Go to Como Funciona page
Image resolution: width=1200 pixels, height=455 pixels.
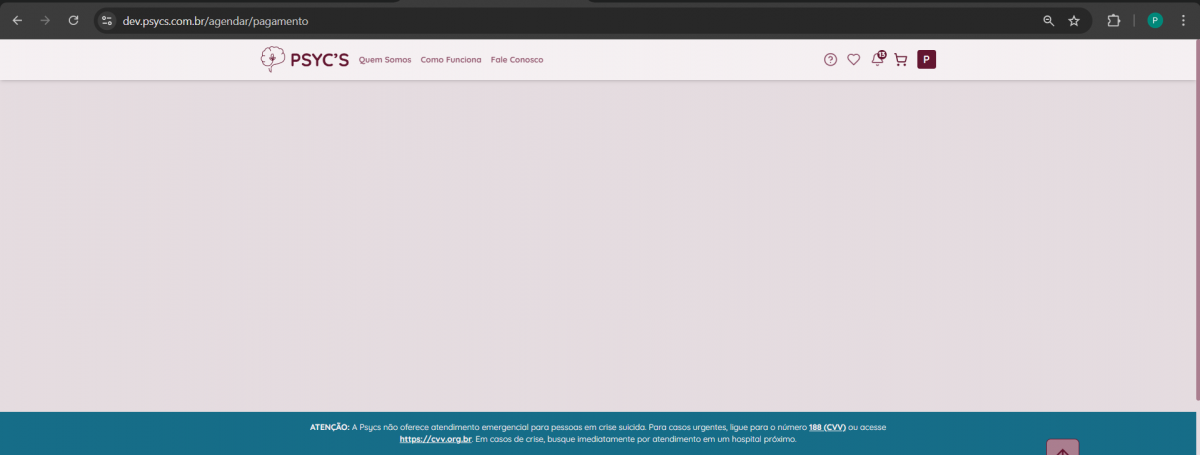pos(451,60)
